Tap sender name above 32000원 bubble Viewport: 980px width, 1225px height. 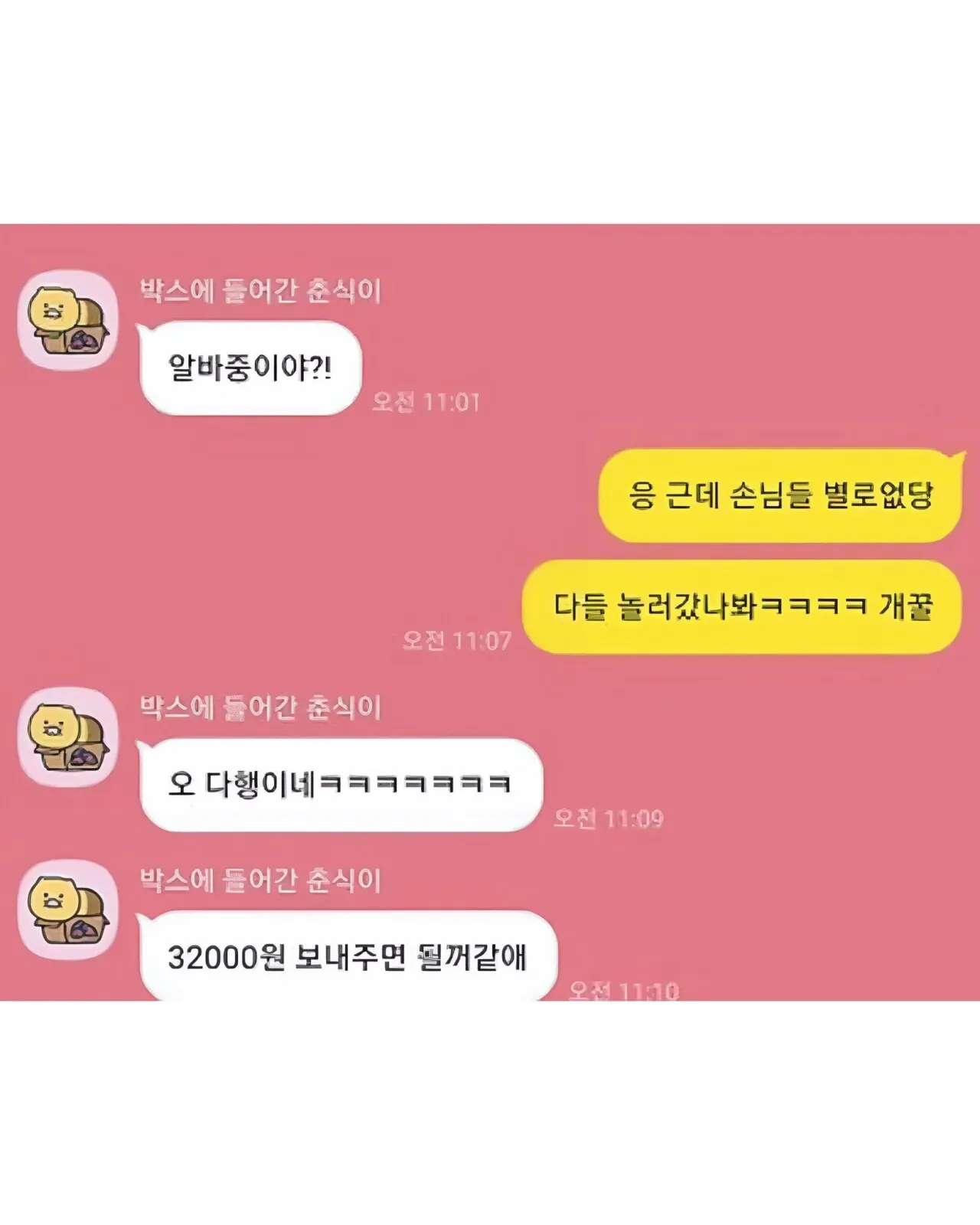pyautogui.click(x=260, y=880)
